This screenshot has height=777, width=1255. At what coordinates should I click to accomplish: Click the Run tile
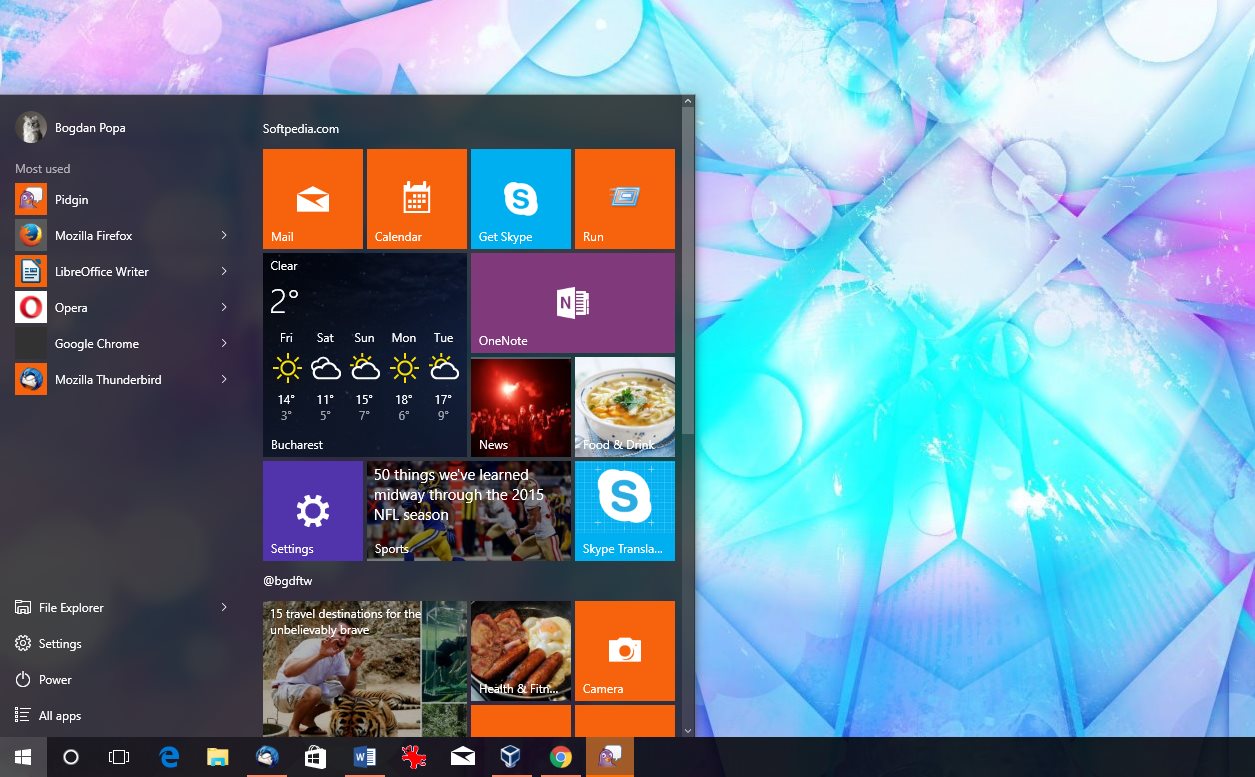624,199
